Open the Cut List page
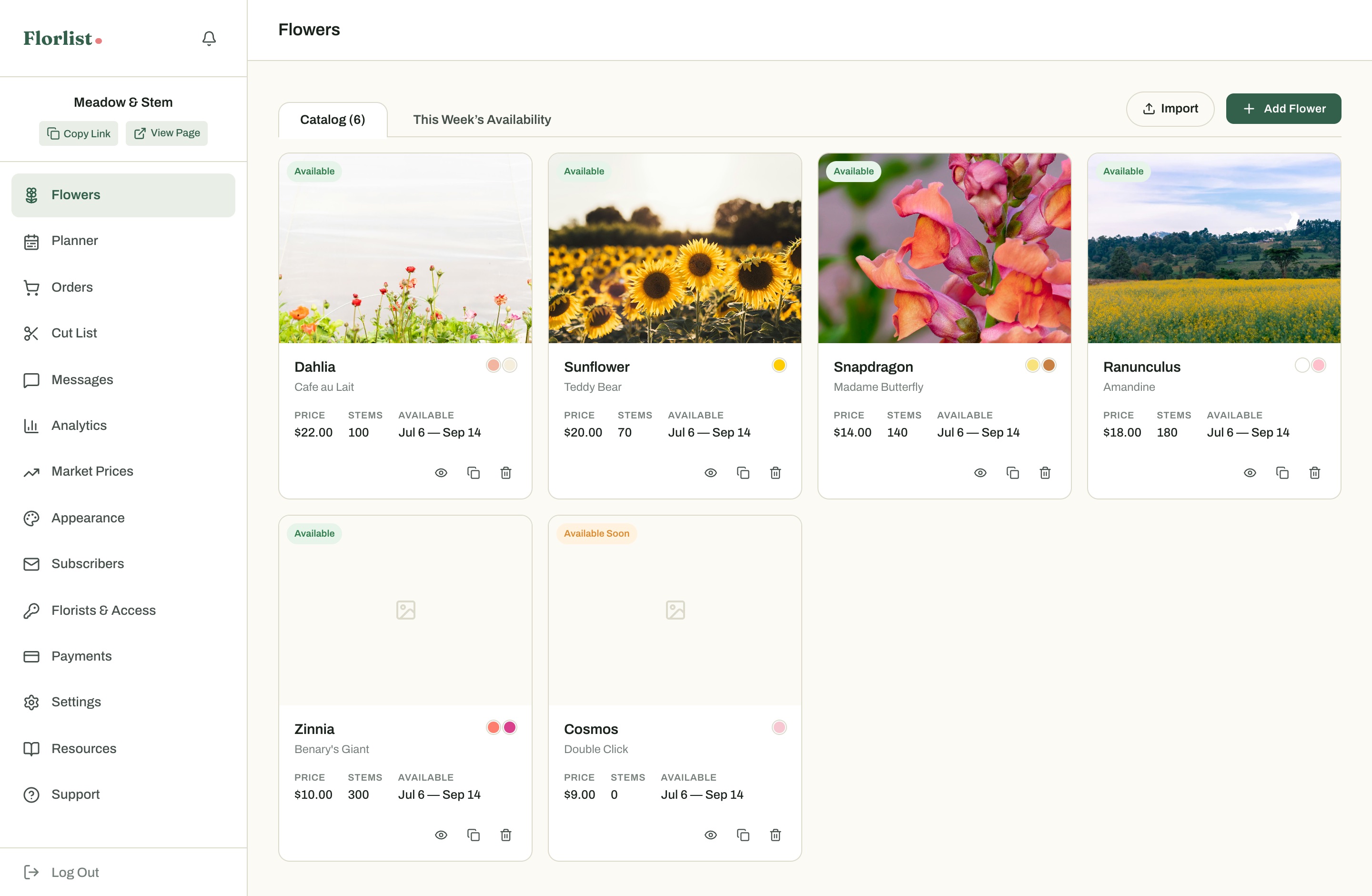 [x=123, y=333]
